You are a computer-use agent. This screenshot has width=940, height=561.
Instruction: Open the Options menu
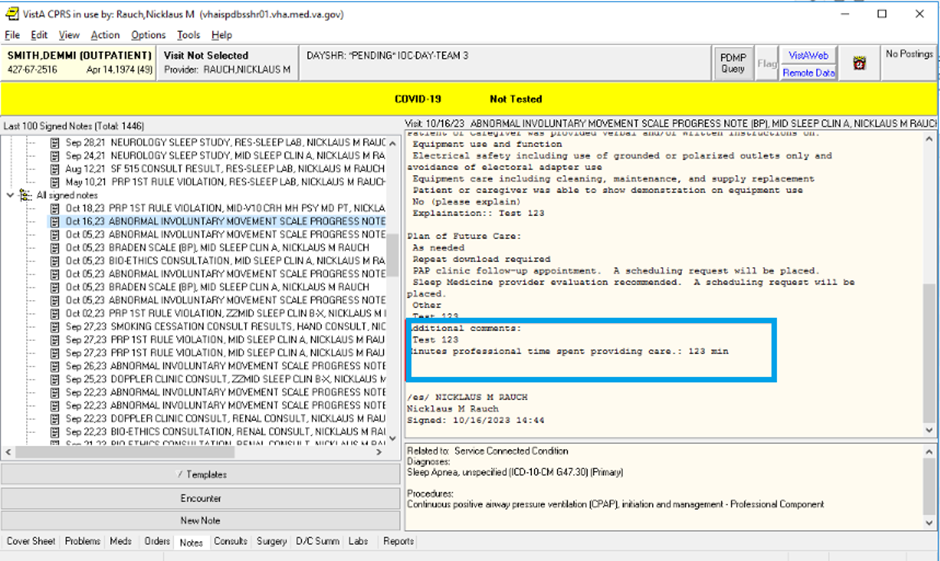click(148, 35)
